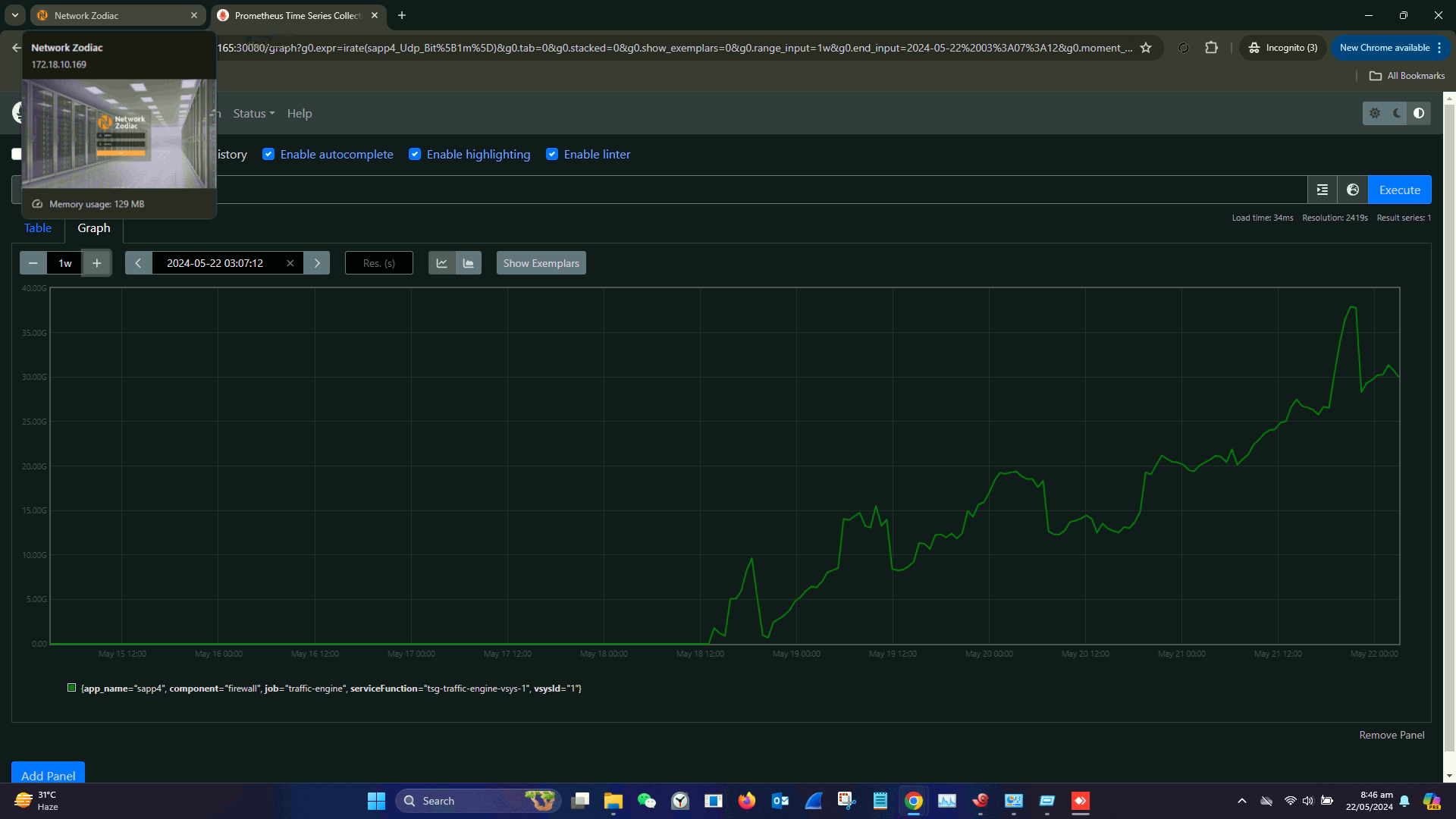Click the green series legend color swatch
Screen dimensions: 1456x819
point(71,688)
